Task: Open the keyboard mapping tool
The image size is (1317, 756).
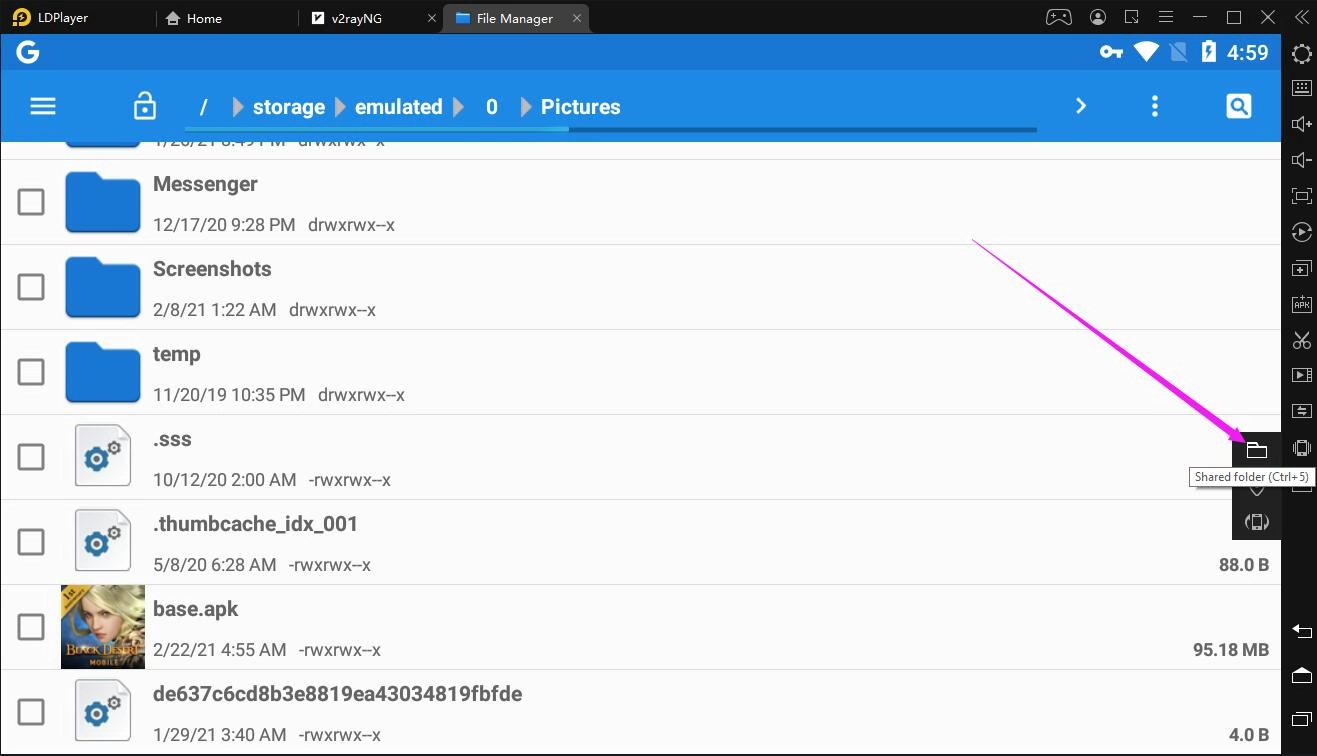Action: (1301, 90)
